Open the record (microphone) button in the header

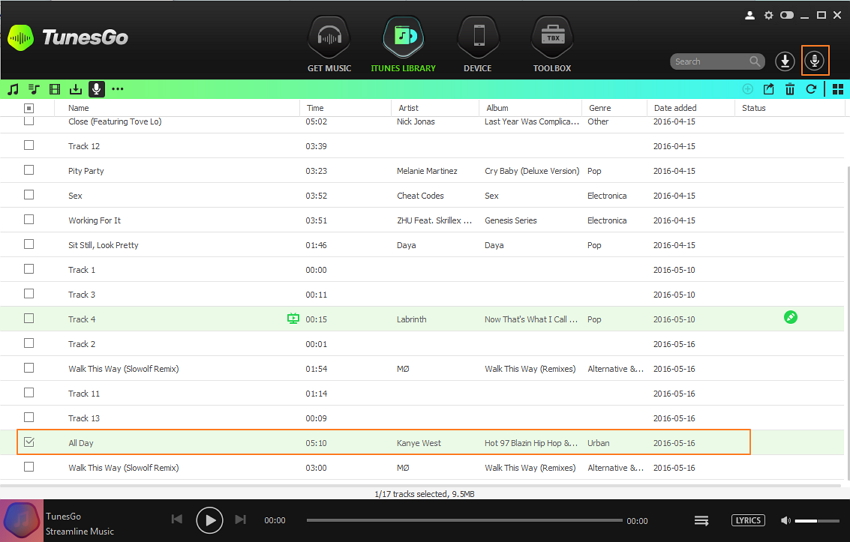[814, 61]
